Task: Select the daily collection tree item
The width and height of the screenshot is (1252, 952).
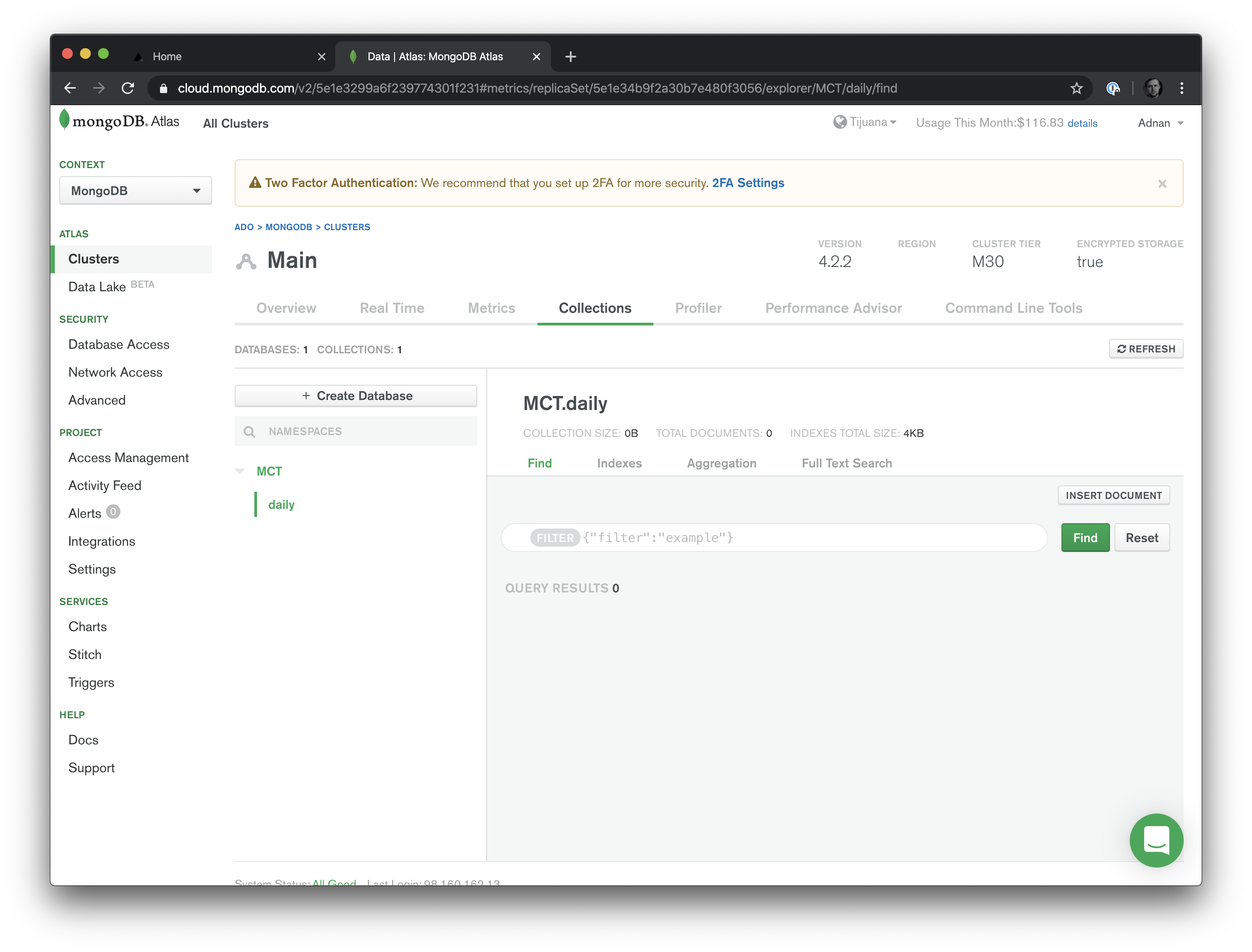Action: (x=281, y=504)
